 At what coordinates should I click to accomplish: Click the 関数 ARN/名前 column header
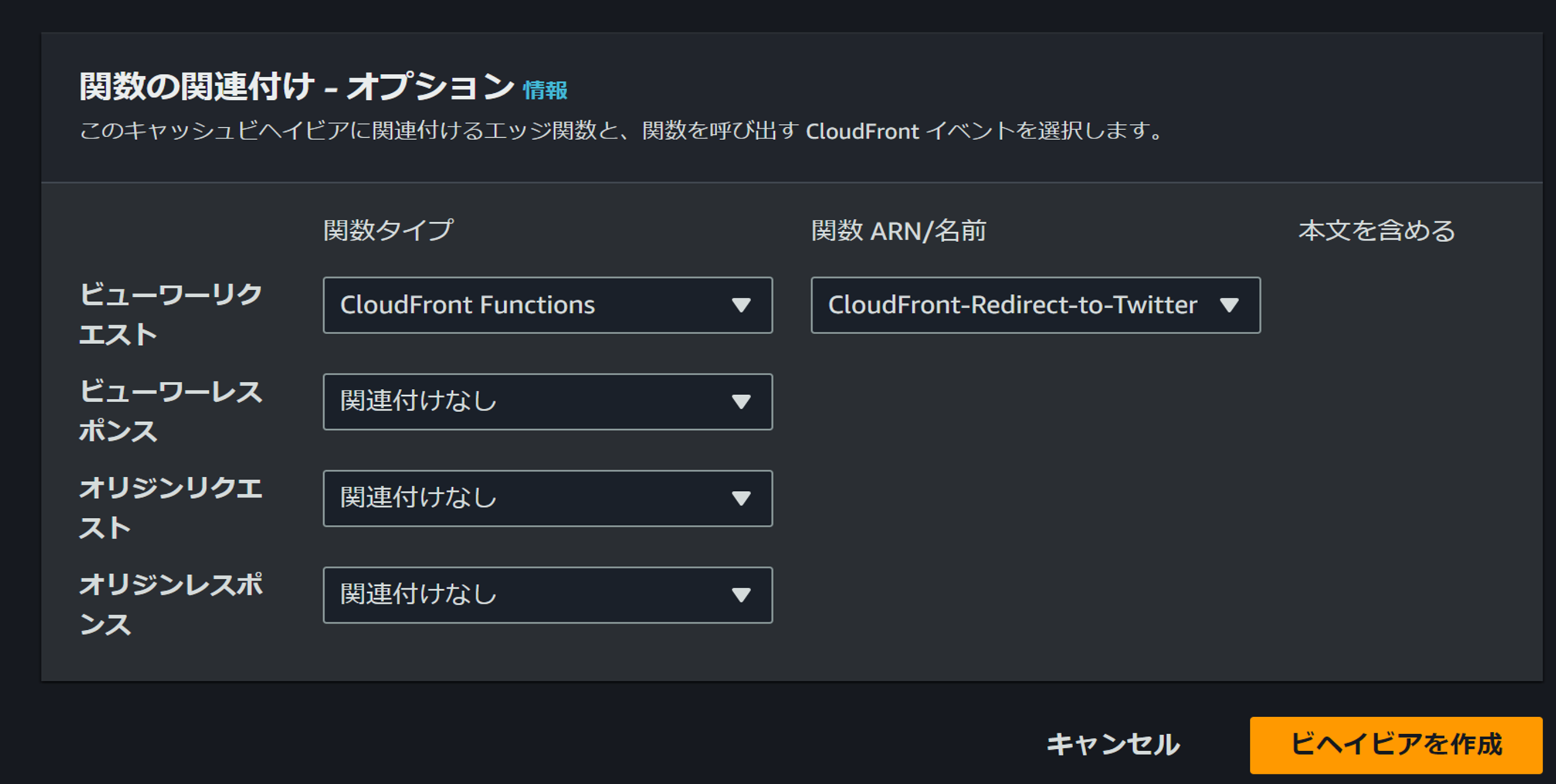pos(898,230)
